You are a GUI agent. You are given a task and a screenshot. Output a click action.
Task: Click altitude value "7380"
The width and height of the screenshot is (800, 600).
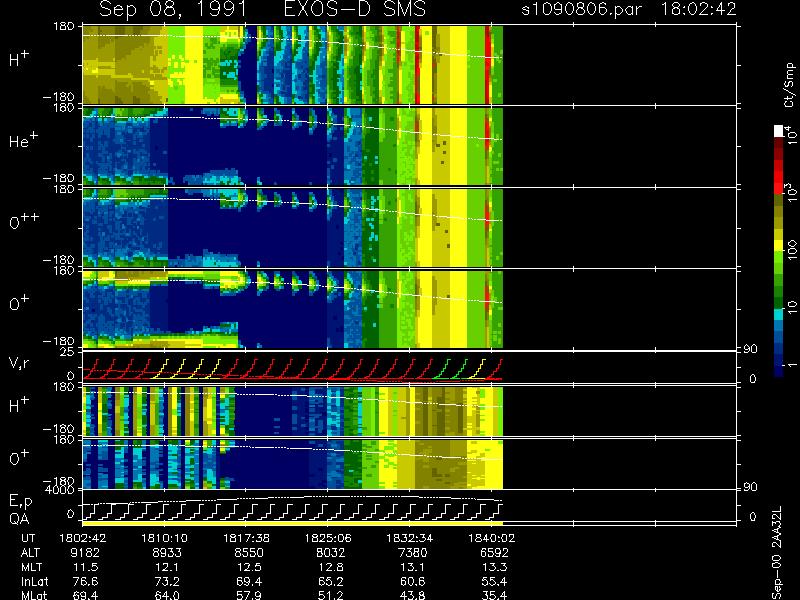[412, 552]
